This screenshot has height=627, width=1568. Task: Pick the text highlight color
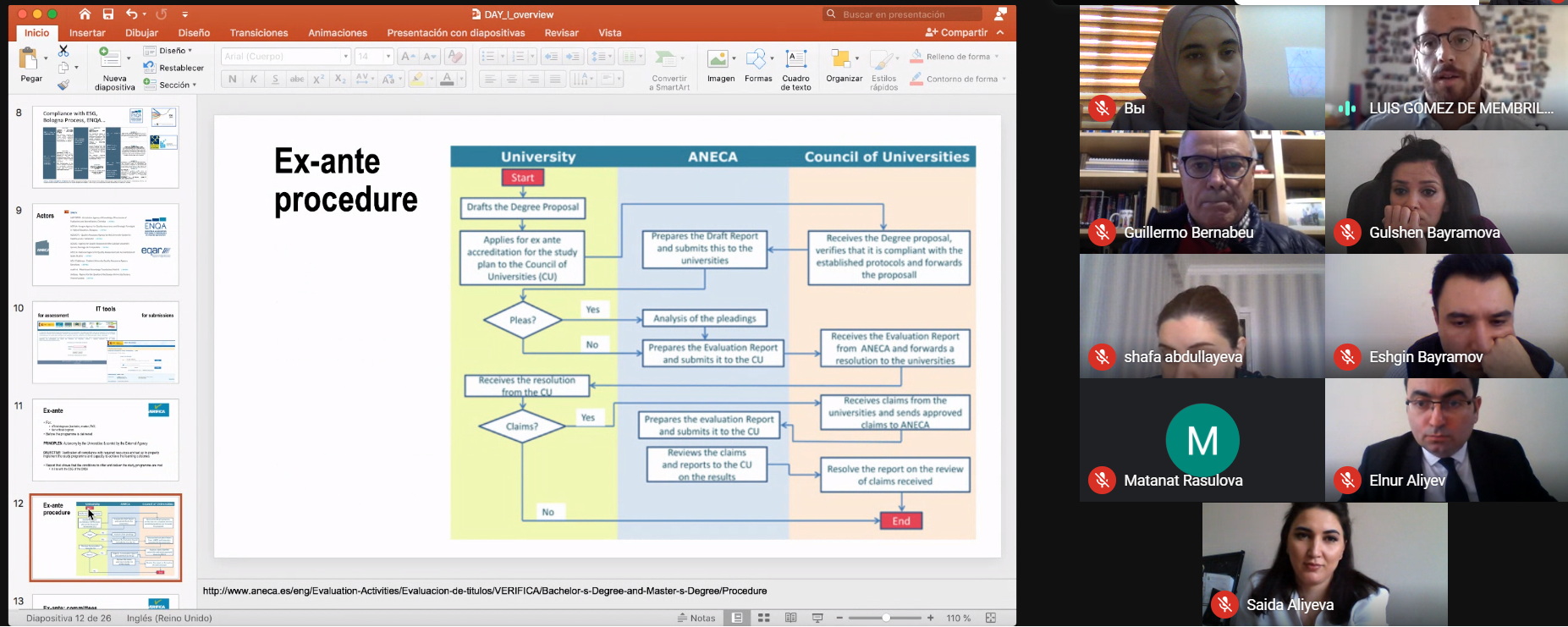tap(416, 79)
